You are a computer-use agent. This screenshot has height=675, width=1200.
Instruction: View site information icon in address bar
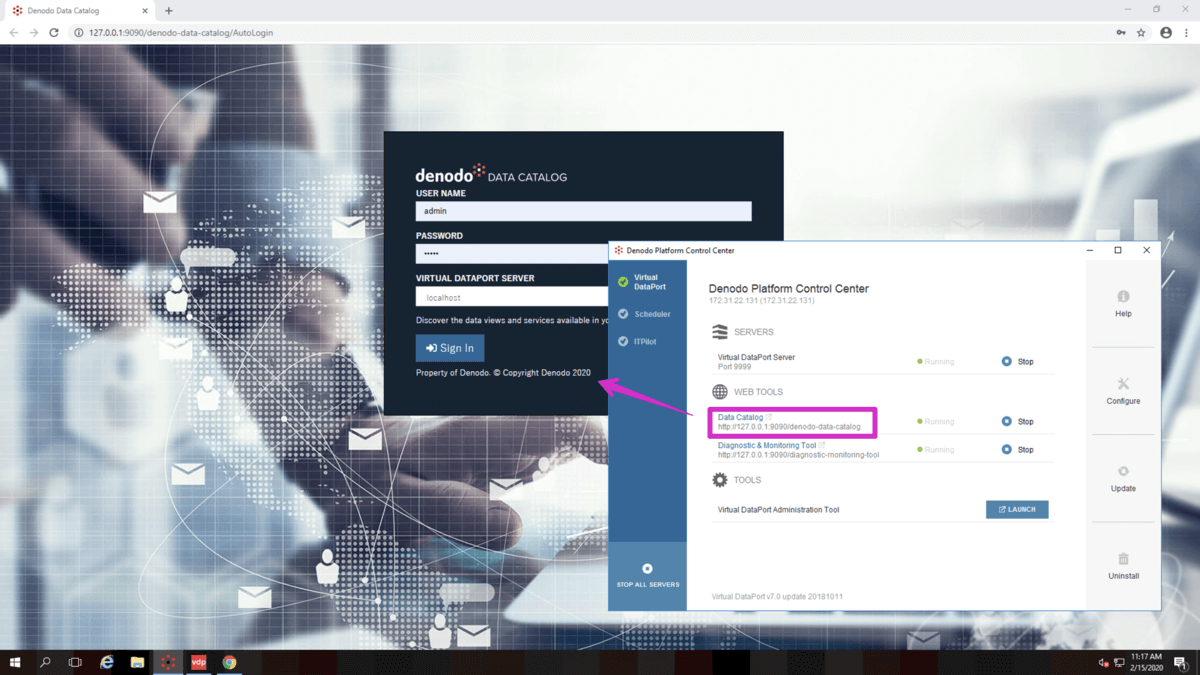(78, 33)
